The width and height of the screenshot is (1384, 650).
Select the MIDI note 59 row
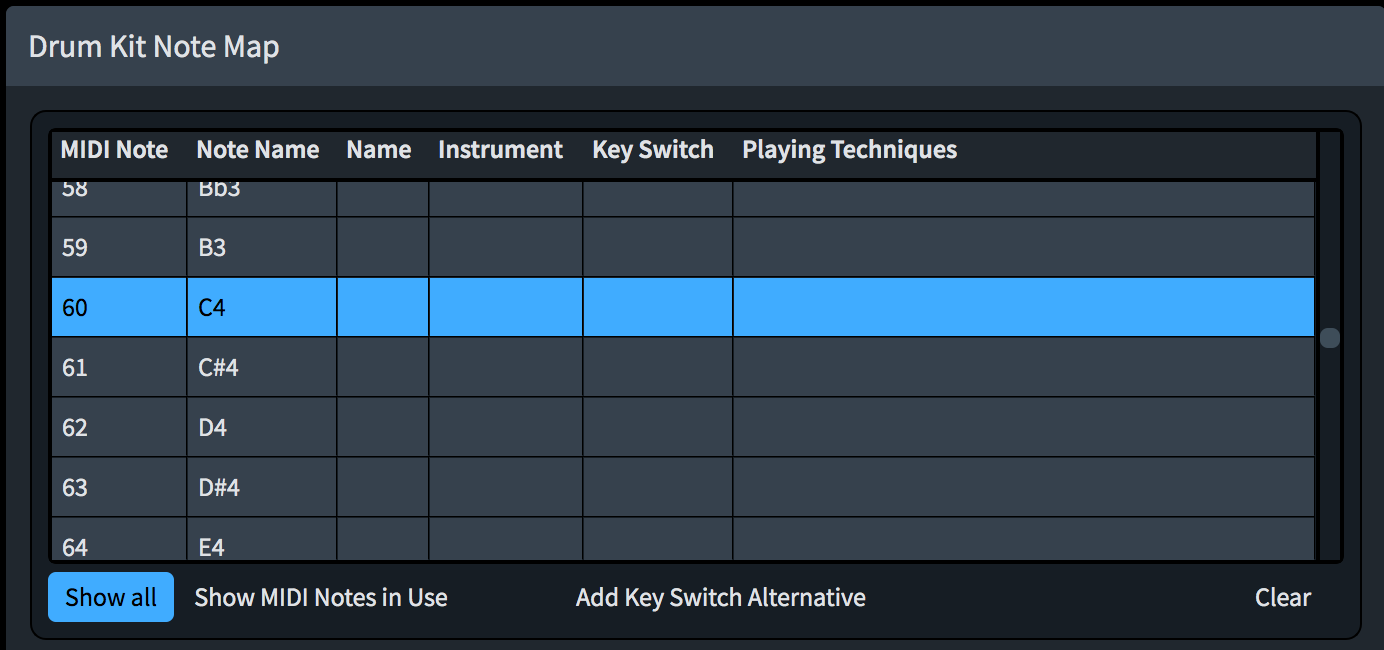coord(683,247)
